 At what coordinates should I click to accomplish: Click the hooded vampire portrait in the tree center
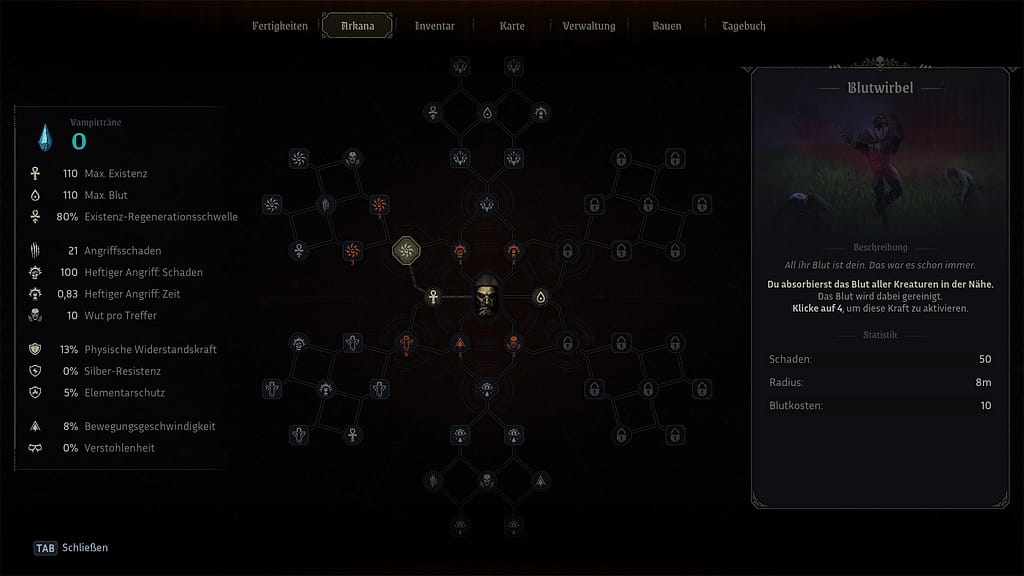coord(487,297)
